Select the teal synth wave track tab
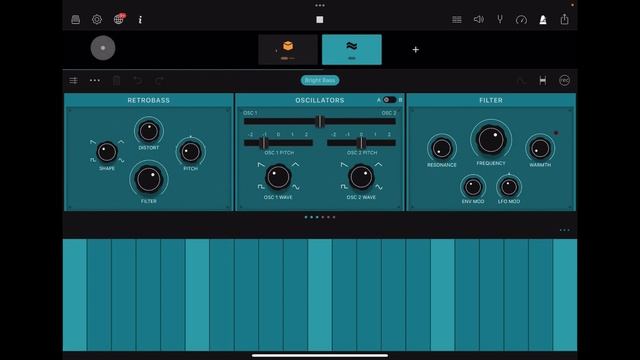 (352, 49)
